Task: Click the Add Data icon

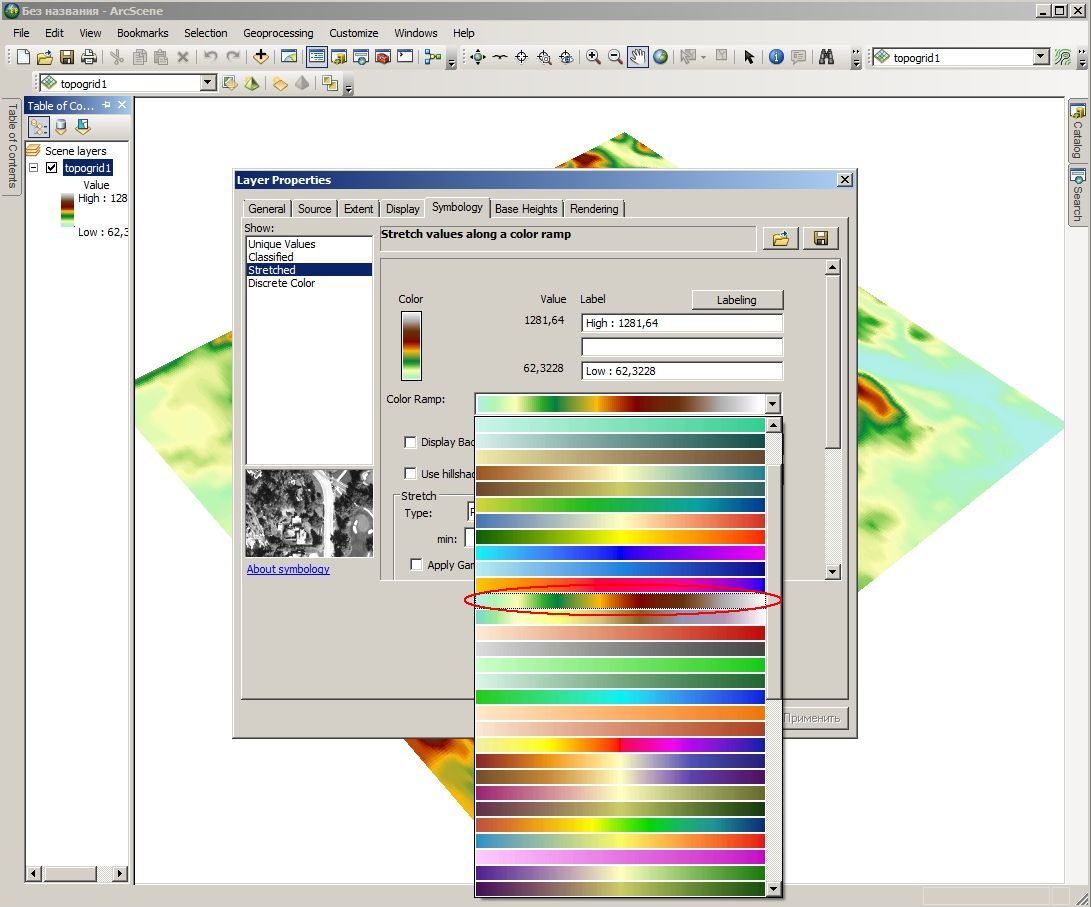Action: pyautogui.click(x=261, y=57)
